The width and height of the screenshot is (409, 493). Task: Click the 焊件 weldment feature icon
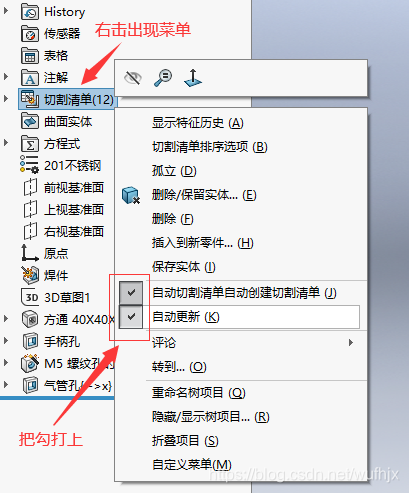tap(30, 275)
